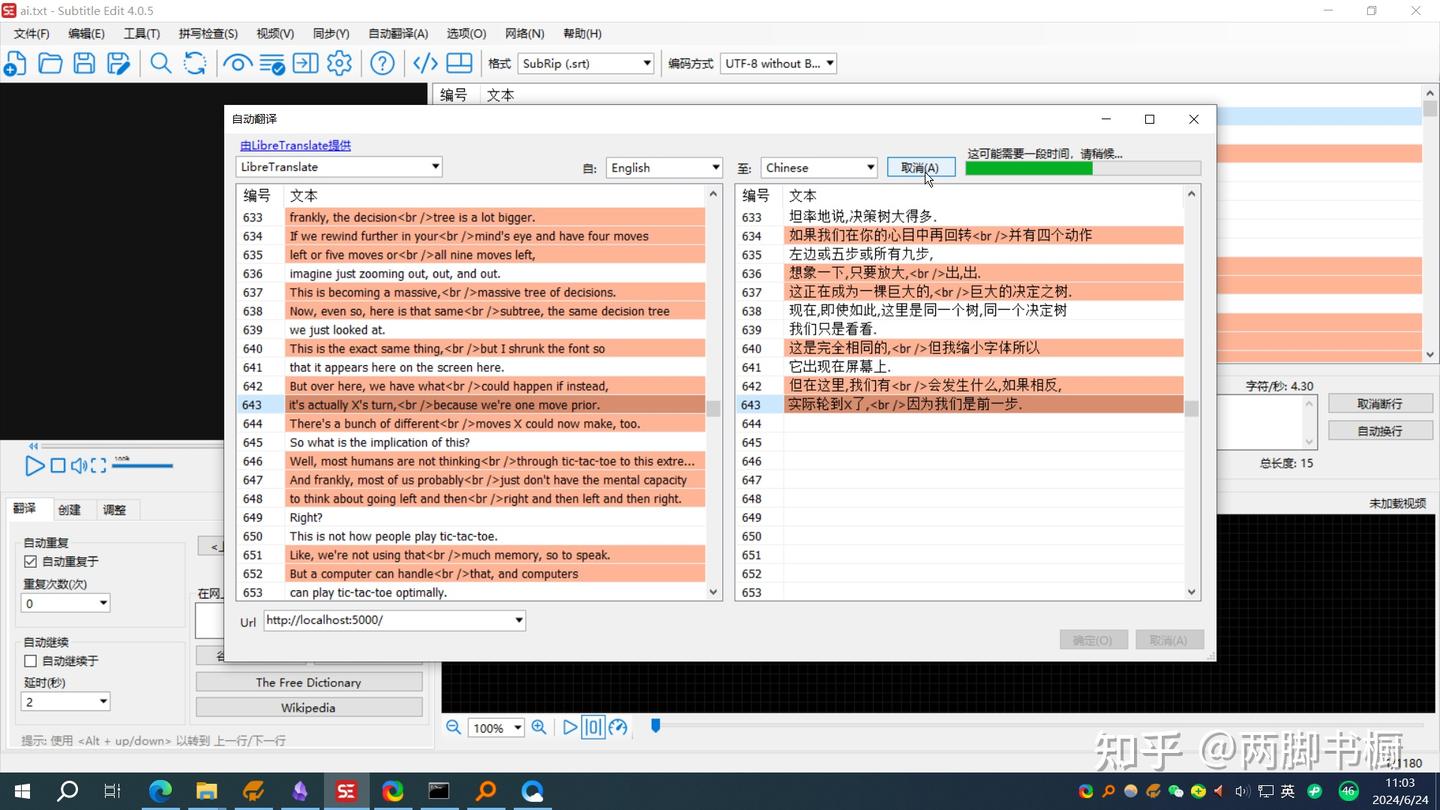Image resolution: width=1440 pixels, height=810 pixels.
Task: Click the Help question mark icon
Action: pos(382,64)
